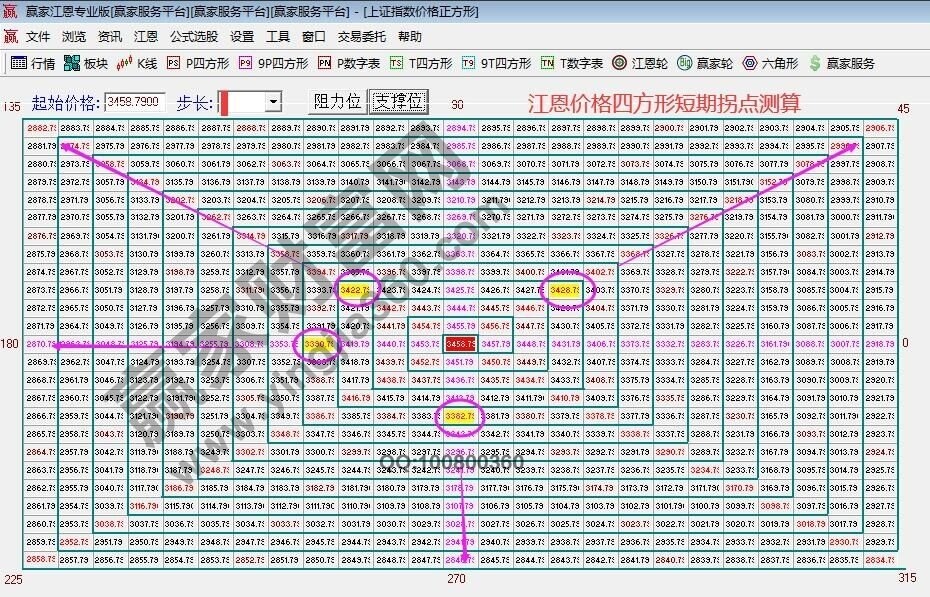The width and height of the screenshot is (930, 597).
Task: Open the 公式选股 menu
Action: (x=193, y=37)
